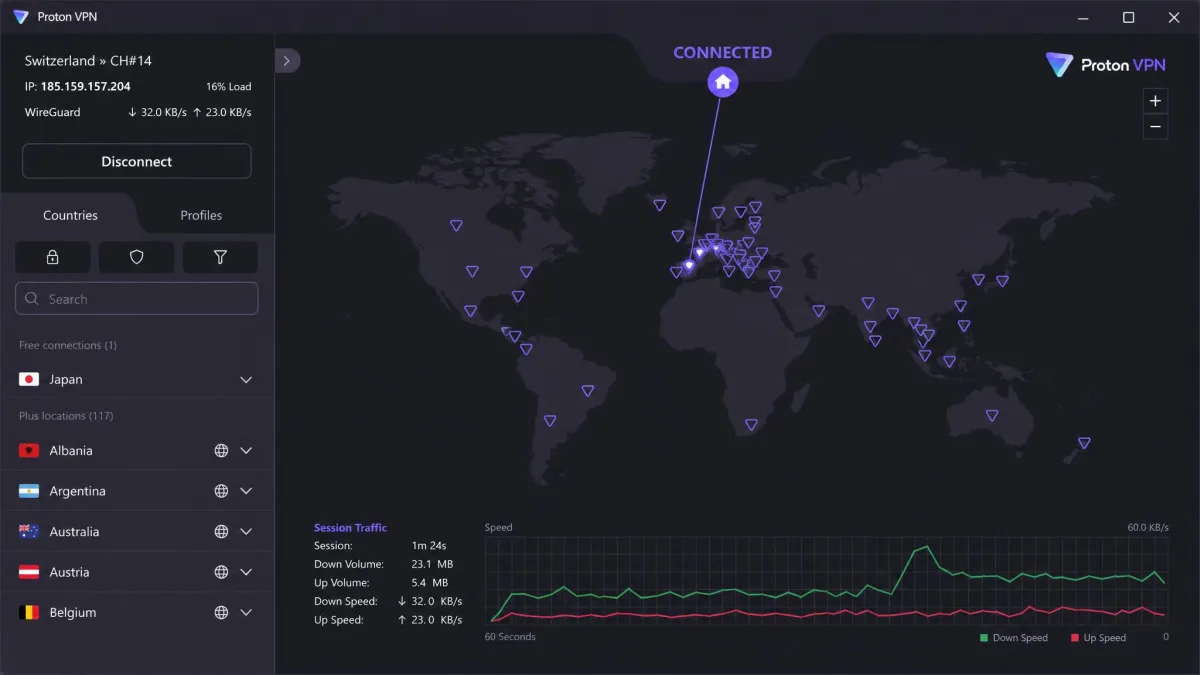Expand Japan server list chevron
1200x675 pixels.
point(246,380)
